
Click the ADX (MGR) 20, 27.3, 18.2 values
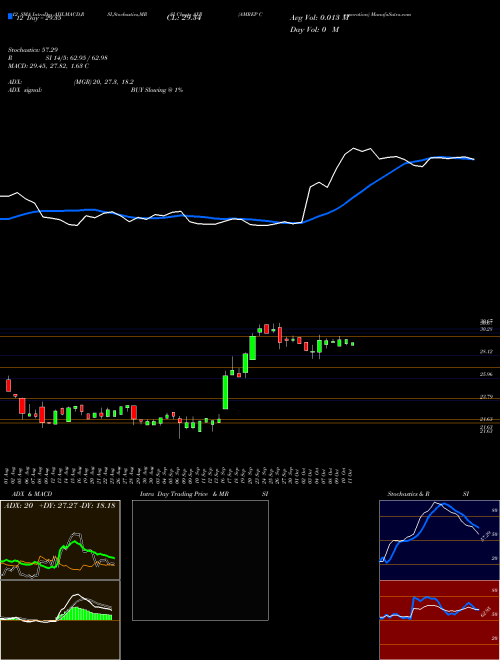[104, 82]
